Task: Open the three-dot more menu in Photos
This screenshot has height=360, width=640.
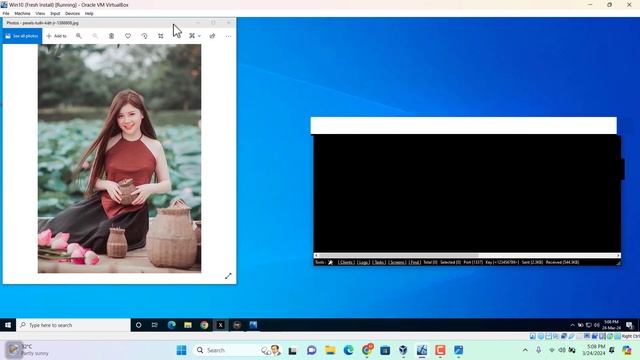Action: click(x=228, y=36)
